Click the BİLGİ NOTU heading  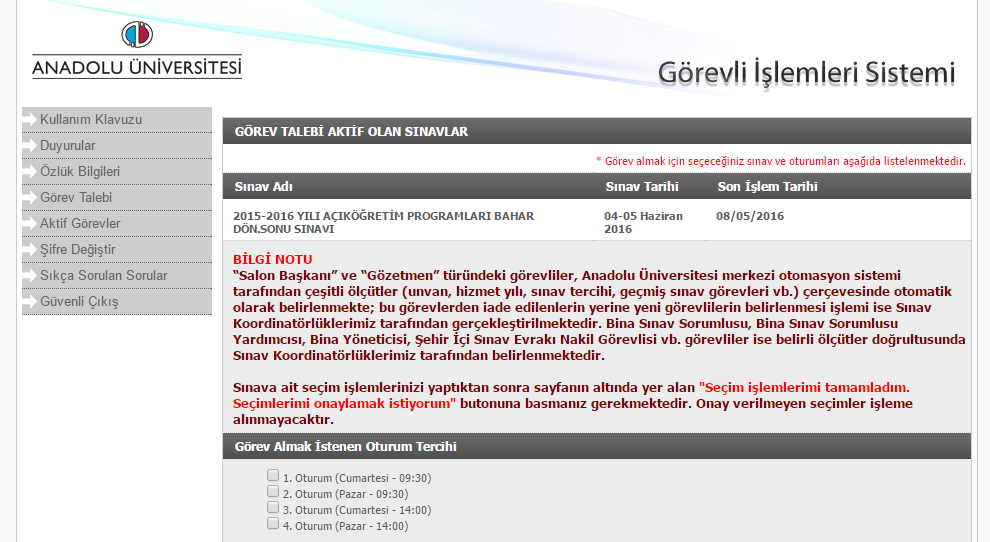tap(273, 260)
